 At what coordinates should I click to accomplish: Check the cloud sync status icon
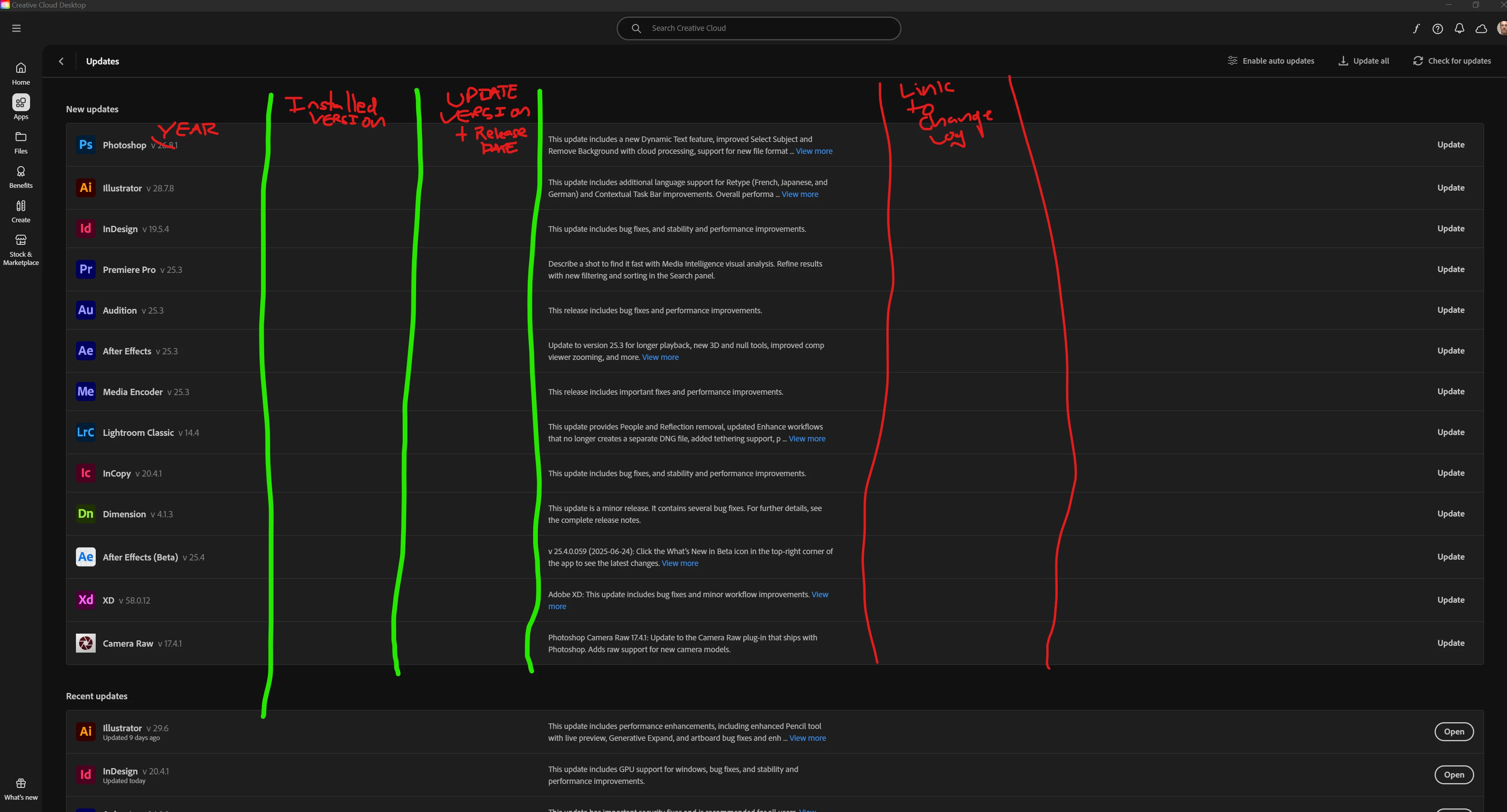coord(1480,28)
